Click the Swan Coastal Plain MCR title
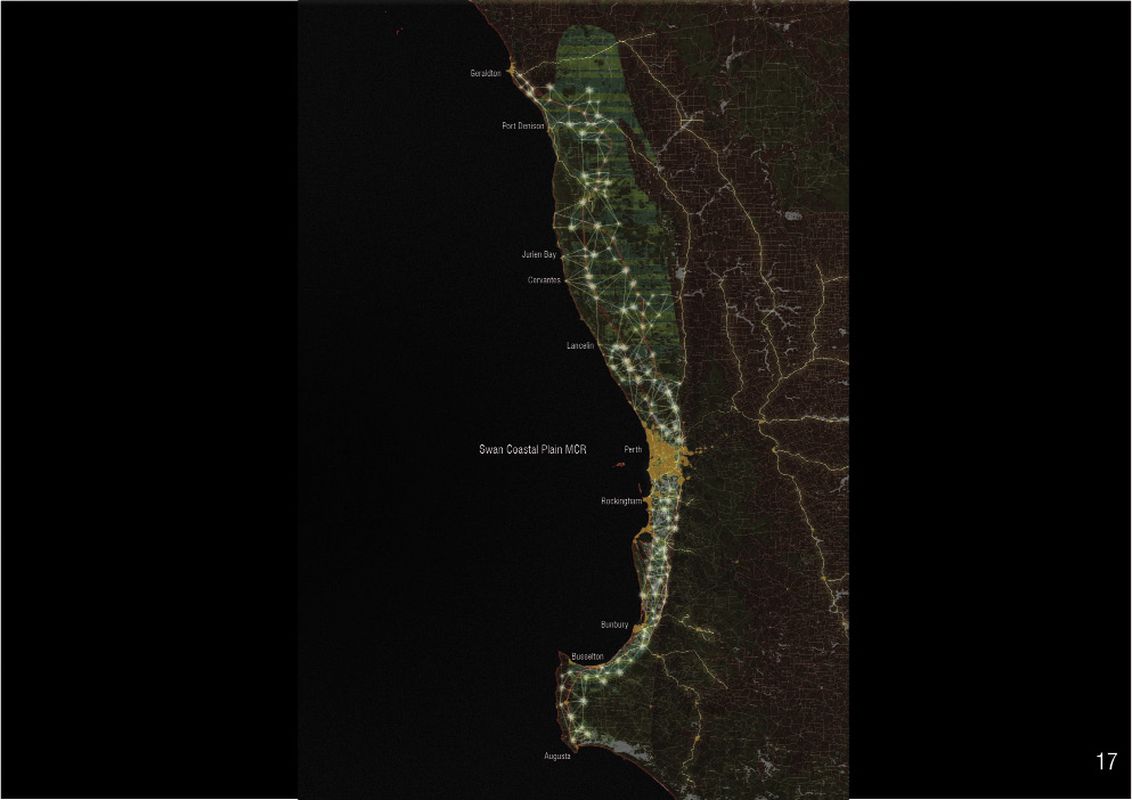Screen dimensions: 1132x800 535,449
